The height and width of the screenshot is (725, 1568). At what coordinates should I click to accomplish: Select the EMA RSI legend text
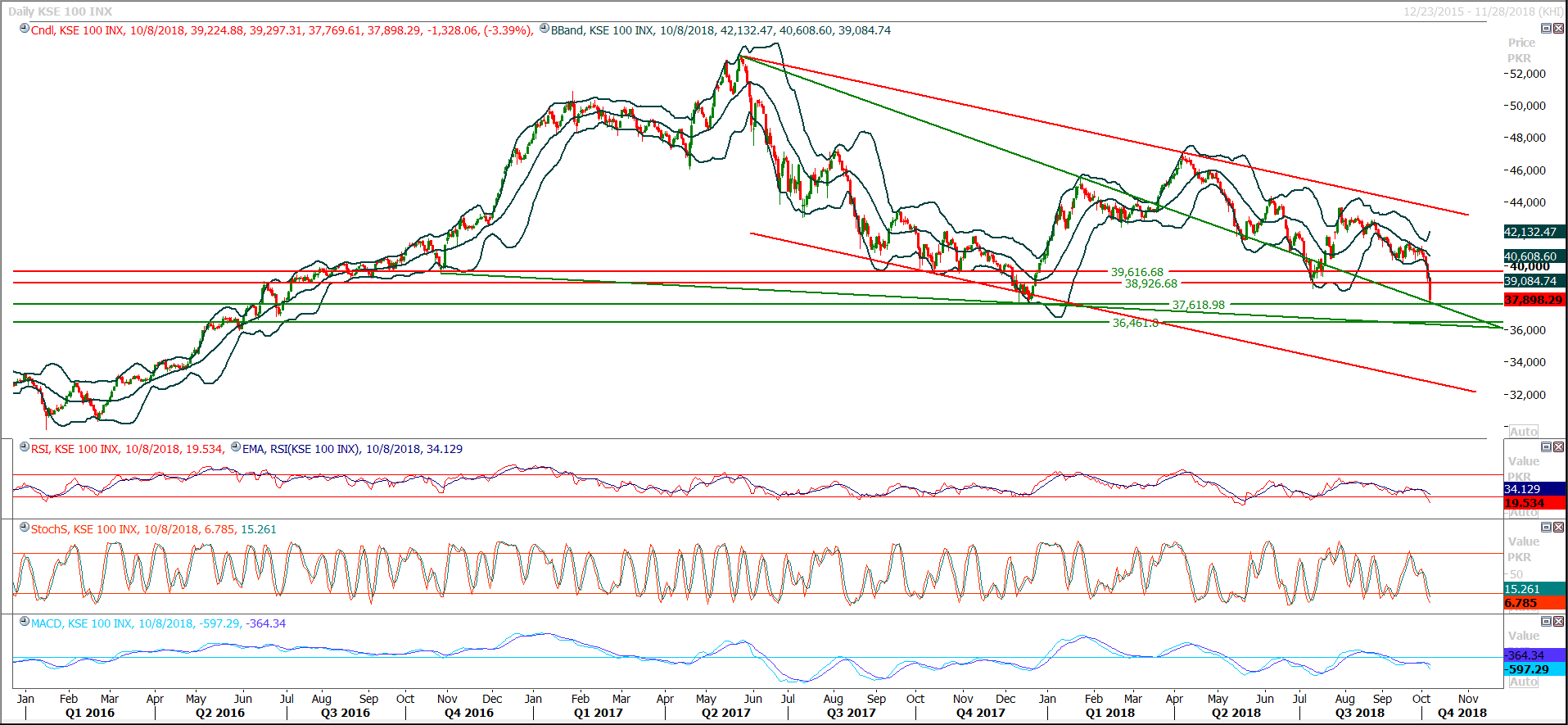tap(352, 449)
